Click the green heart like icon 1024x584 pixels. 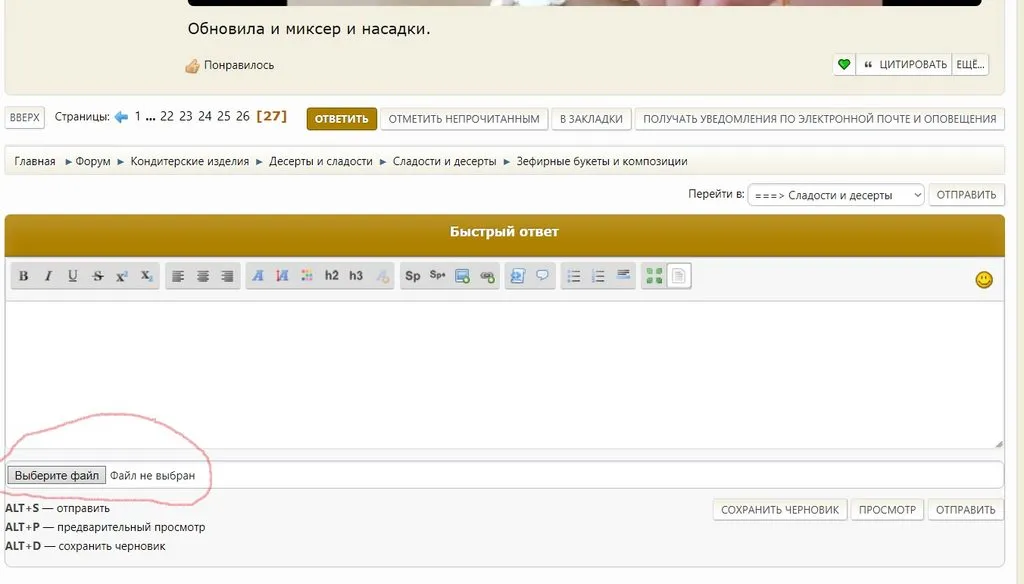[844, 65]
